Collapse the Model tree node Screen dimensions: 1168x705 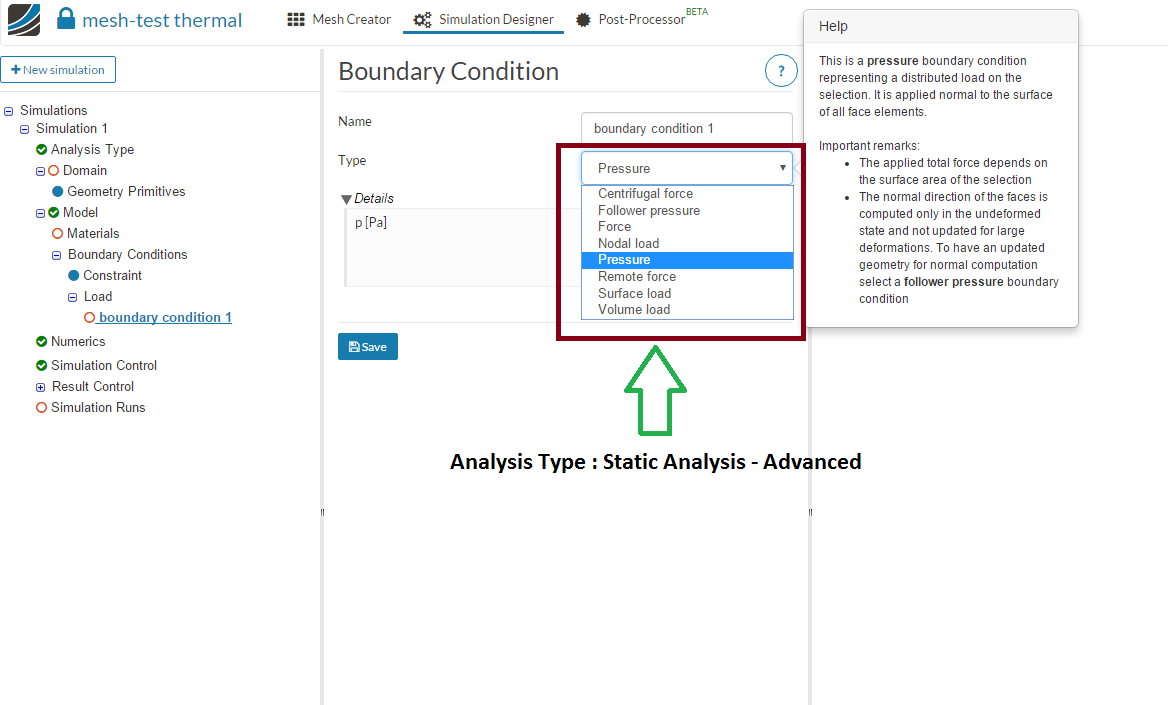pyautogui.click(x=40, y=213)
